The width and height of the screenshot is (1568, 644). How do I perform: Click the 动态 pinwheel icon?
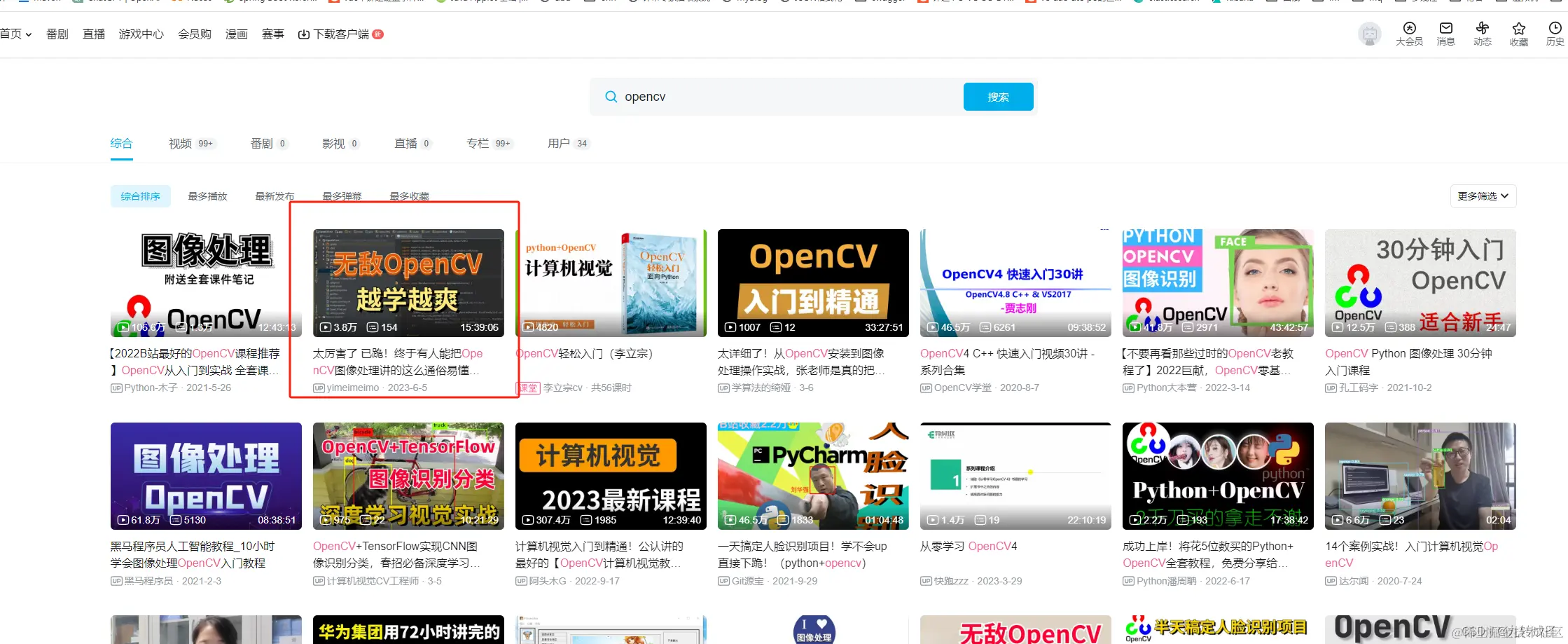(1483, 29)
